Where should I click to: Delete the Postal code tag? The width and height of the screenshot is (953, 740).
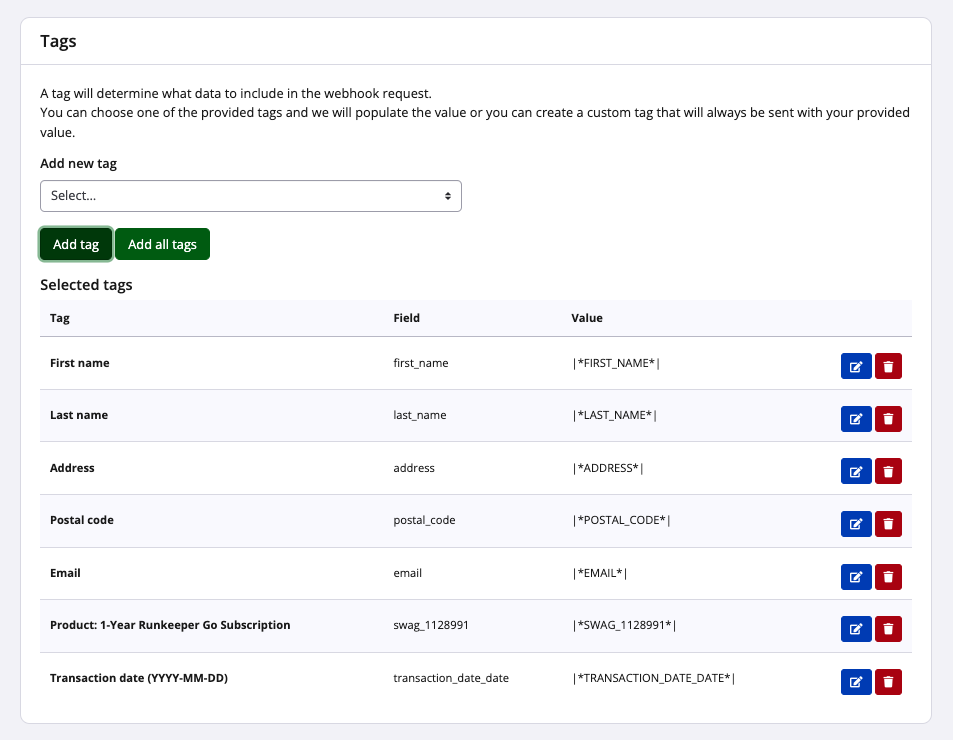(x=888, y=524)
